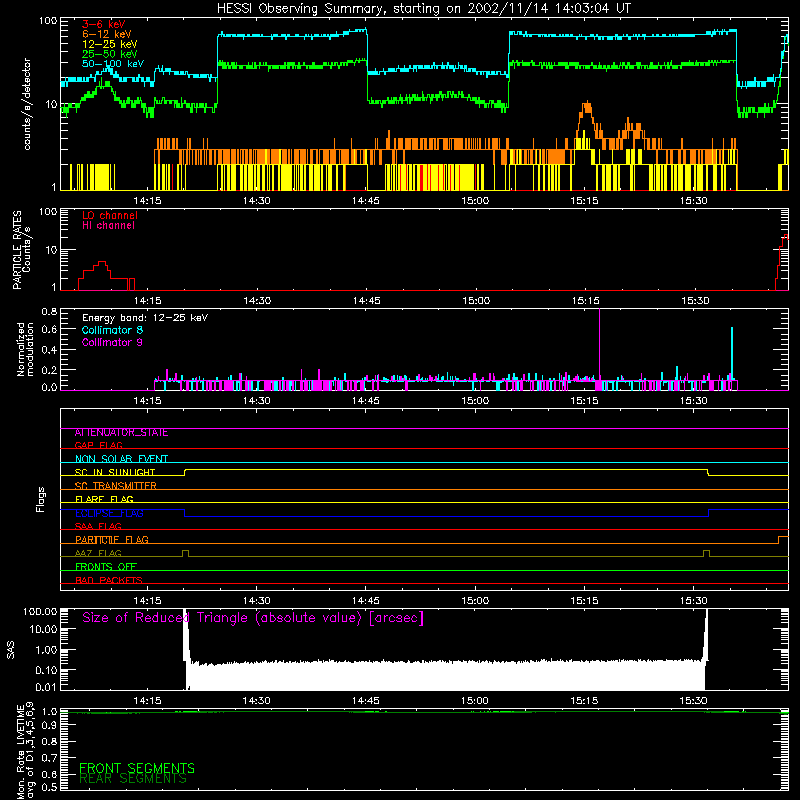The image size is (800, 800).
Task: Select the red 3-6 keV legend label
Action: pos(104,24)
